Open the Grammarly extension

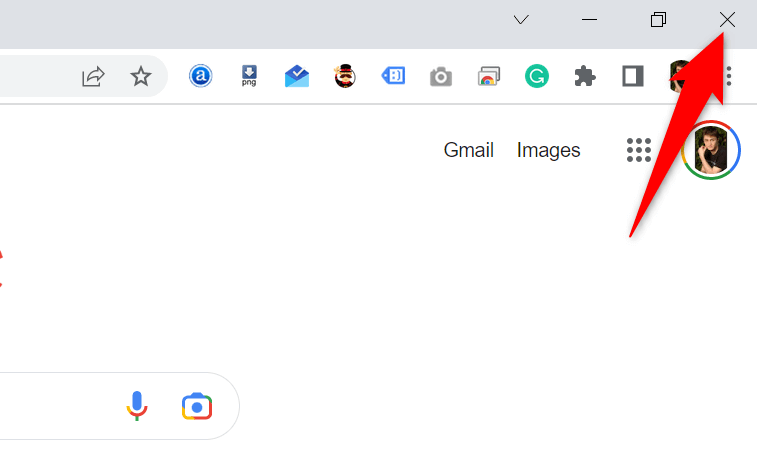[x=537, y=77]
